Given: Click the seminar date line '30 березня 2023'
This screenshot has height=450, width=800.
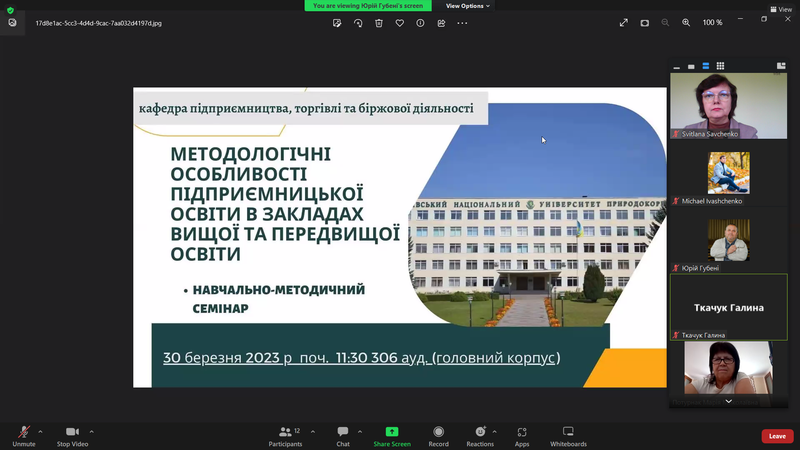Looking at the screenshot, I should point(362,358).
